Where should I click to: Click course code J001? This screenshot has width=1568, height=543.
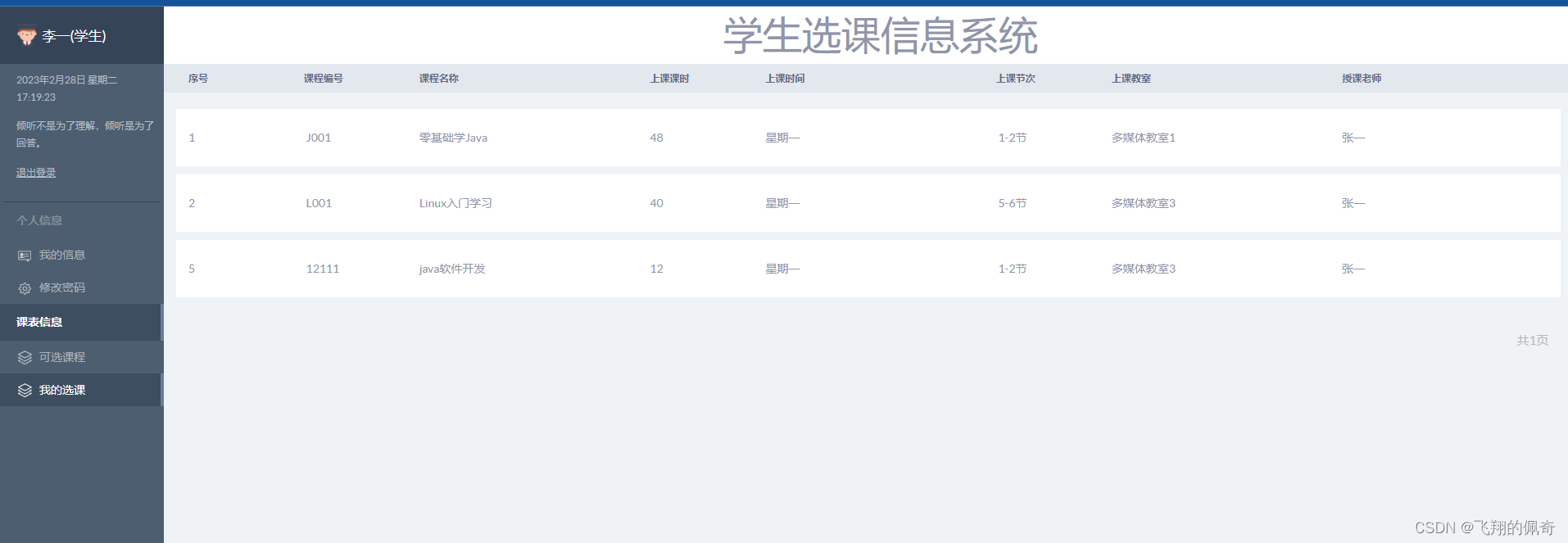tap(319, 138)
